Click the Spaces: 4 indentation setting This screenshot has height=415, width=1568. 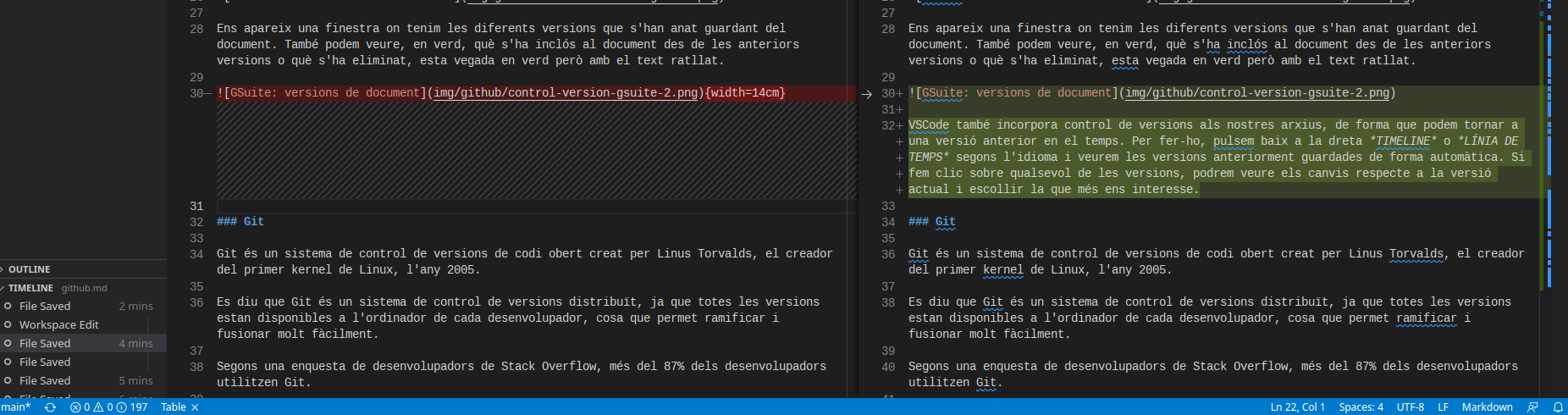point(1361,407)
